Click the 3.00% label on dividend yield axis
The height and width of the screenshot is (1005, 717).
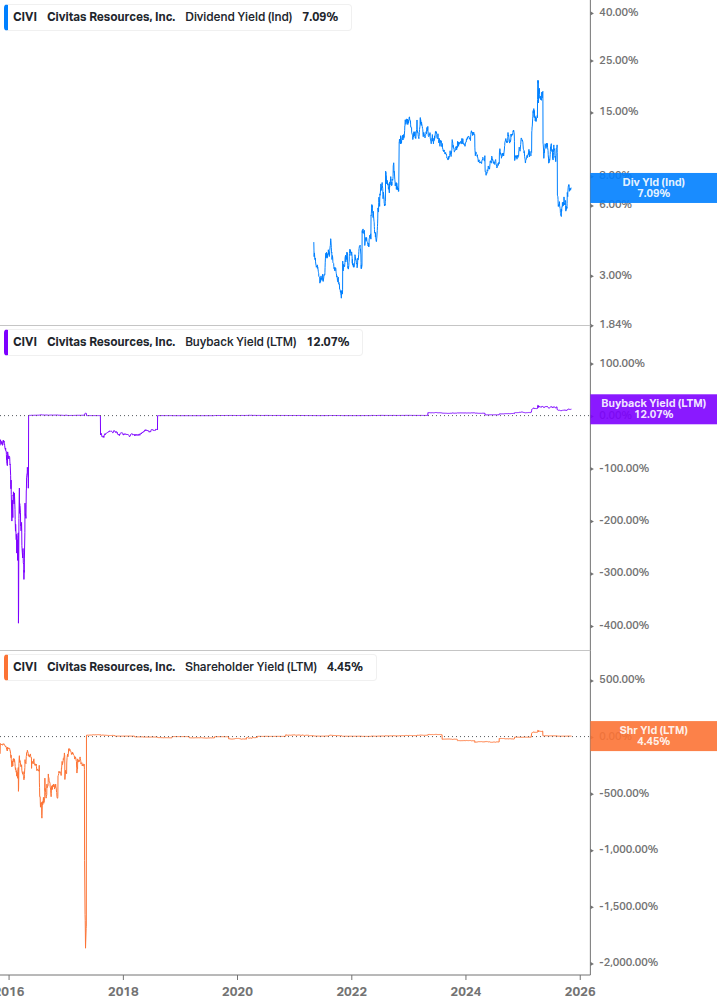click(615, 276)
